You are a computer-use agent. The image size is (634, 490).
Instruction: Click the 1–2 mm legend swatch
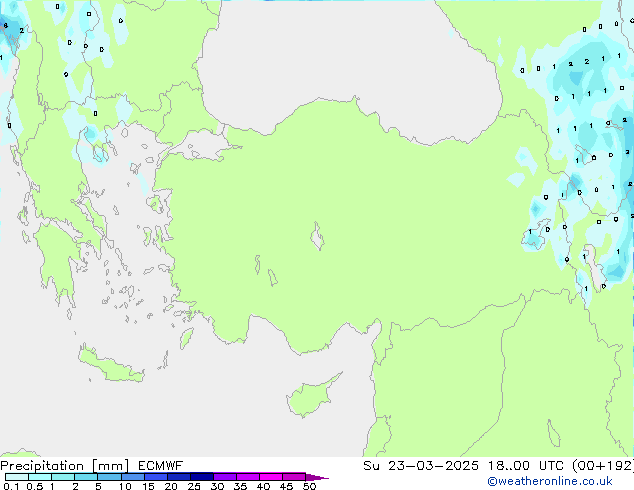[x=63, y=477]
